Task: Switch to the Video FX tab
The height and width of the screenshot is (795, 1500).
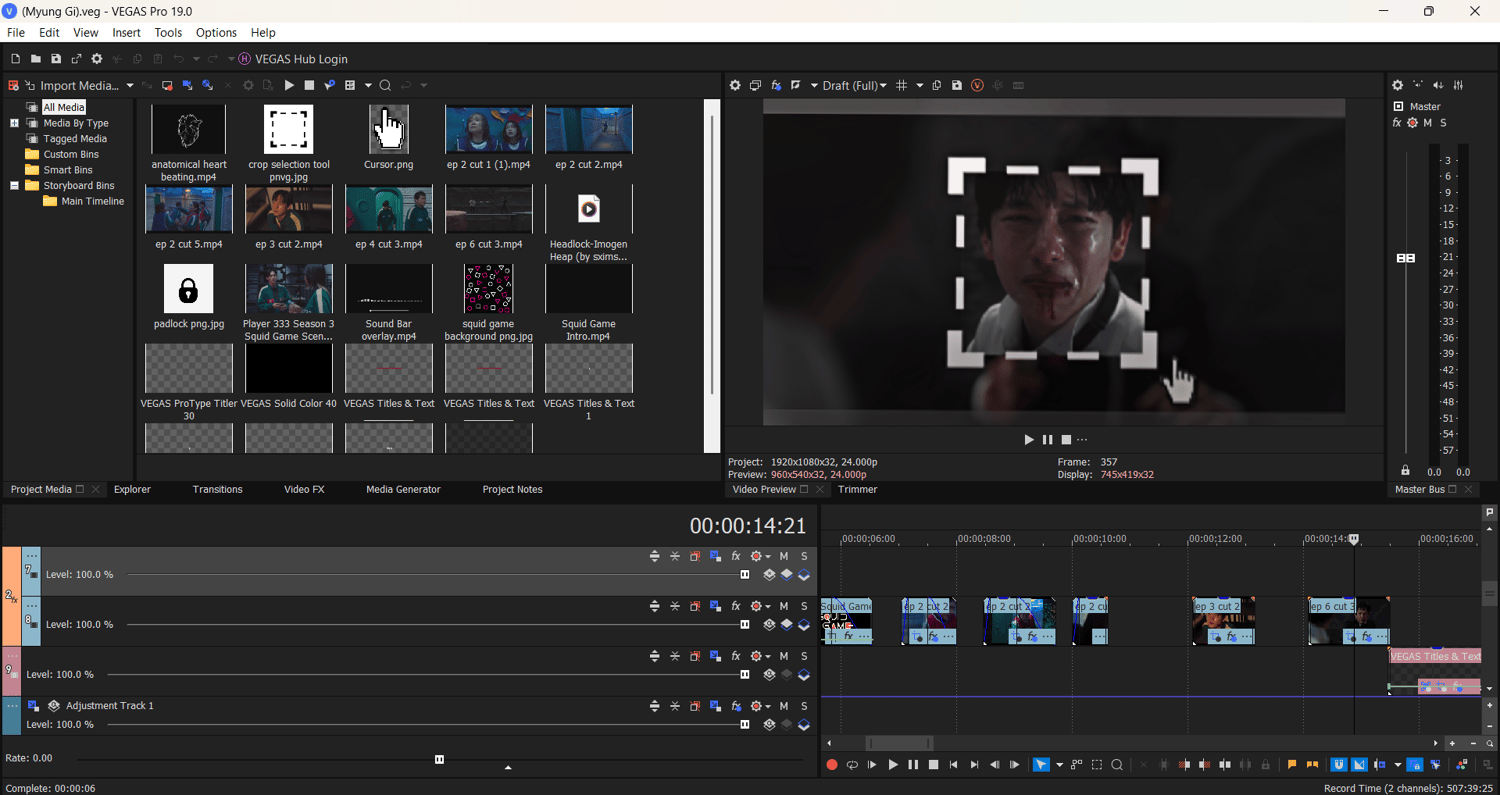Action: coord(304,489)
